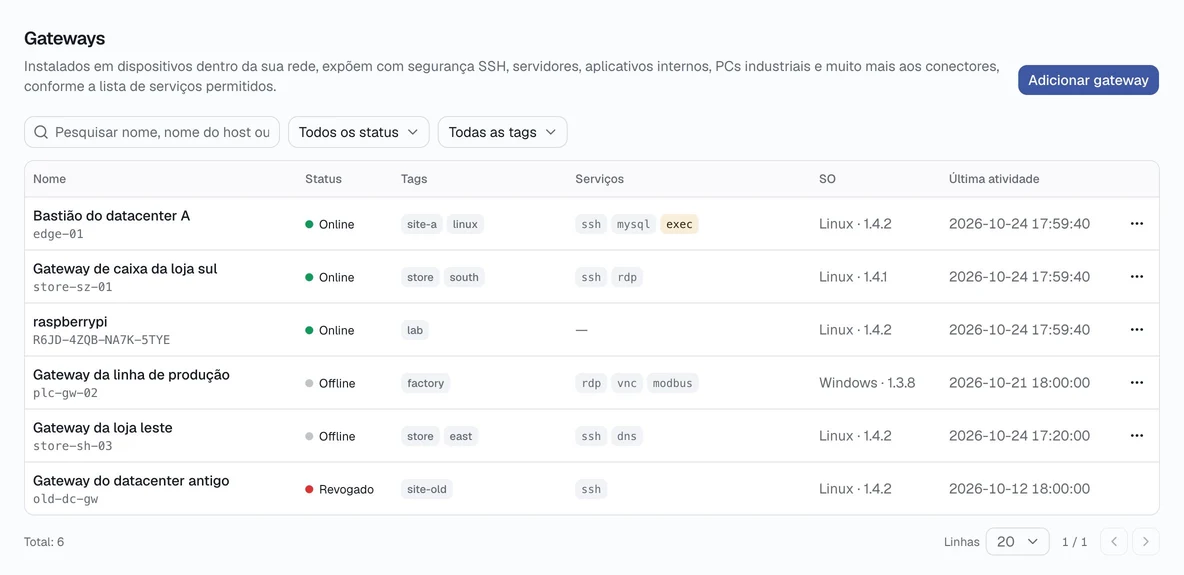The image size is (1184, 575).
Task: Open actions menu for Gateway de caixa da loja sul
Action: 1136,277
